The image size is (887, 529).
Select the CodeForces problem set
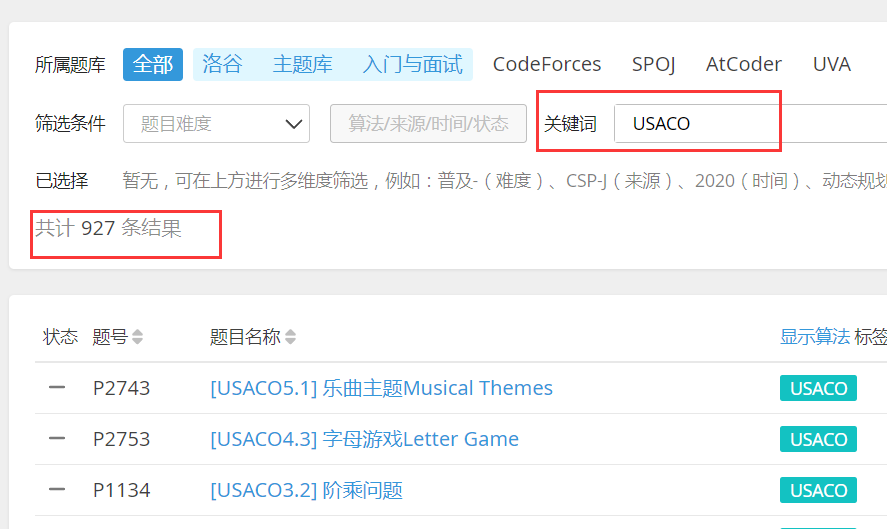(x=547, y=64)
